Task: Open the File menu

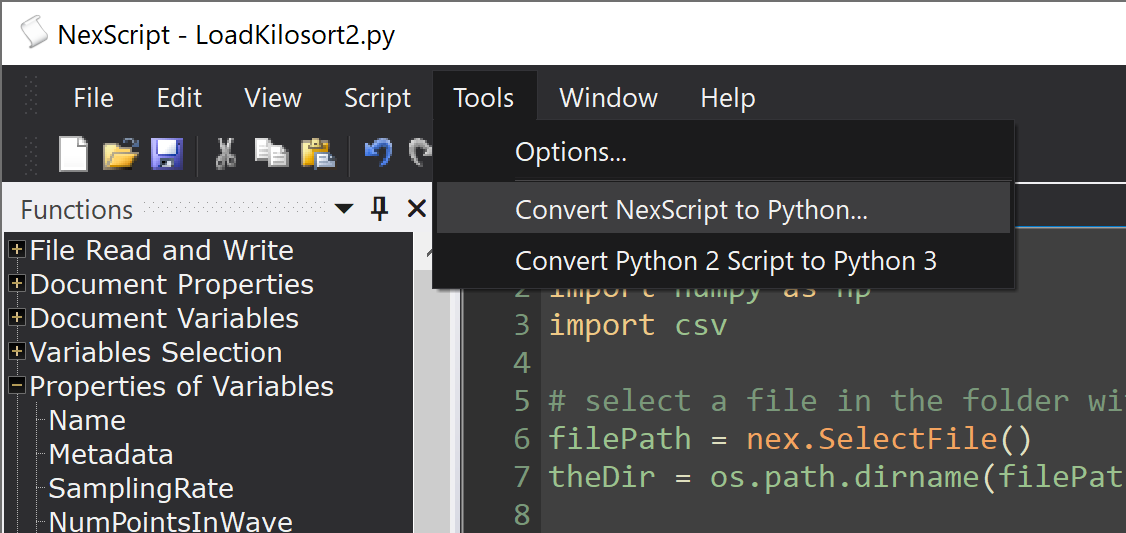Action: pos(93,98)
